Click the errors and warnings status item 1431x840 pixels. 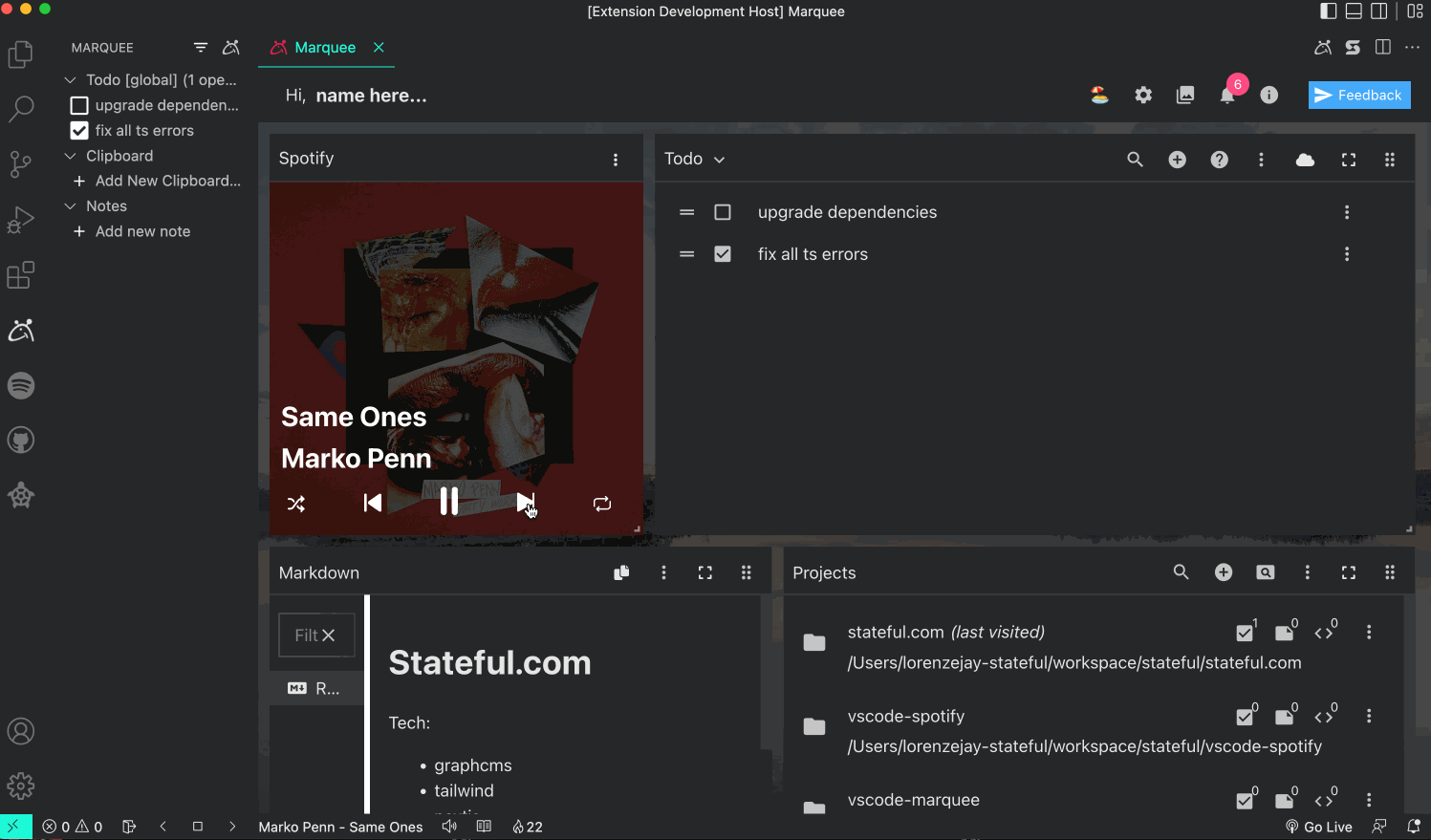click(73, 827)
